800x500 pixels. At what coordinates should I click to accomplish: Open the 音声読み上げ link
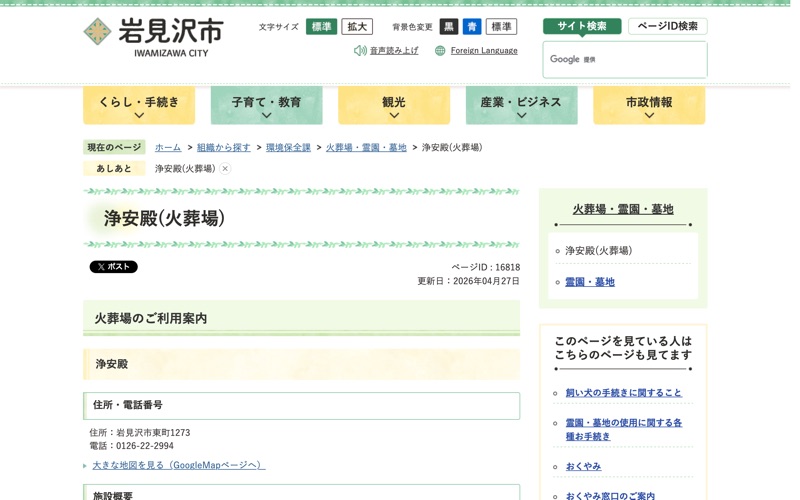click(x=394, y=51)
